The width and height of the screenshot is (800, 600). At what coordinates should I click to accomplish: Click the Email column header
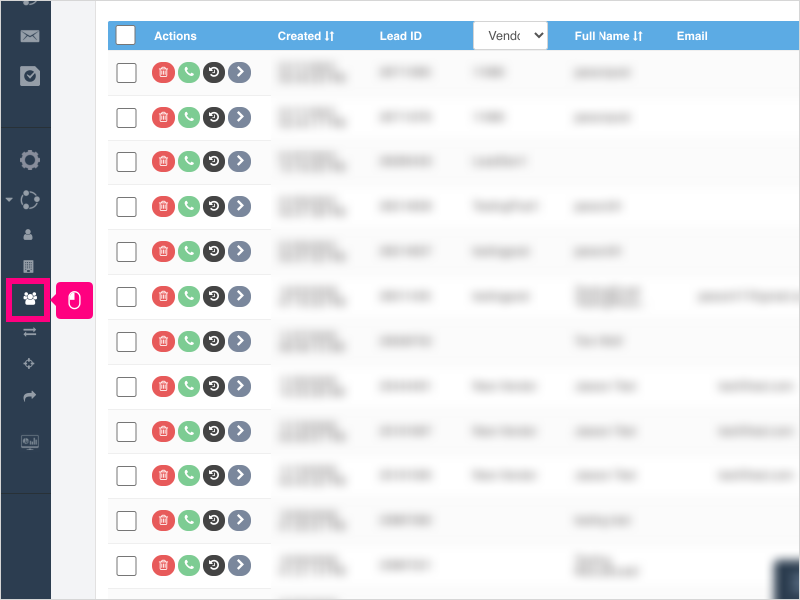pyautogui.click(x=692, y=36)
